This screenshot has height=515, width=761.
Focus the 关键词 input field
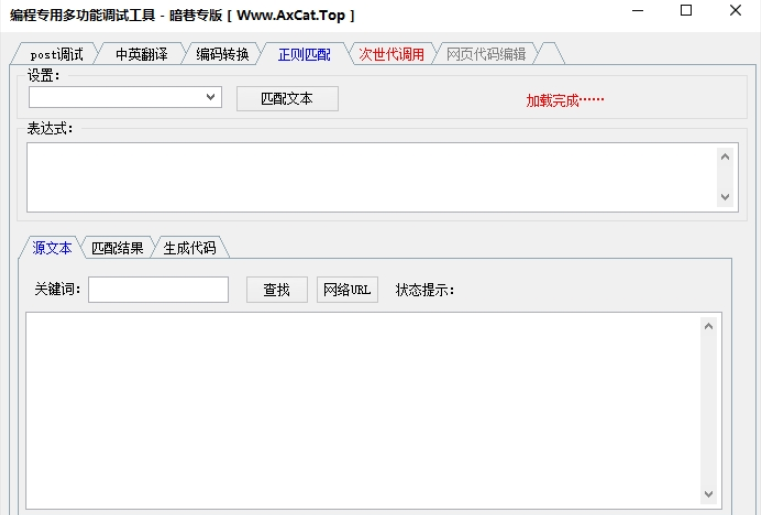[x=158, y=290]
